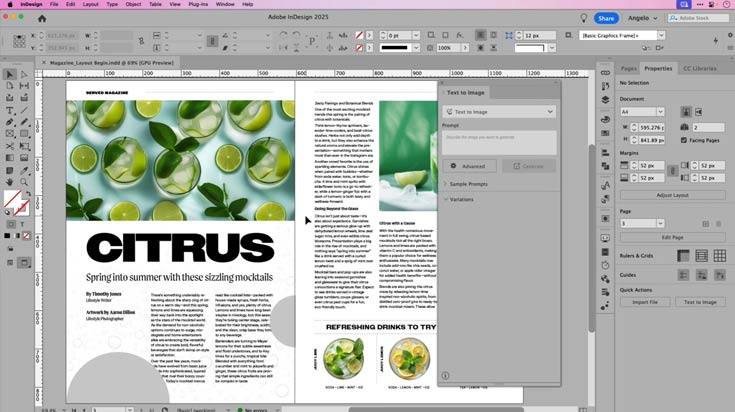Screen dimensions: 735x412
Task: Toggle formatting affects text button
Action: pos(22,225)
